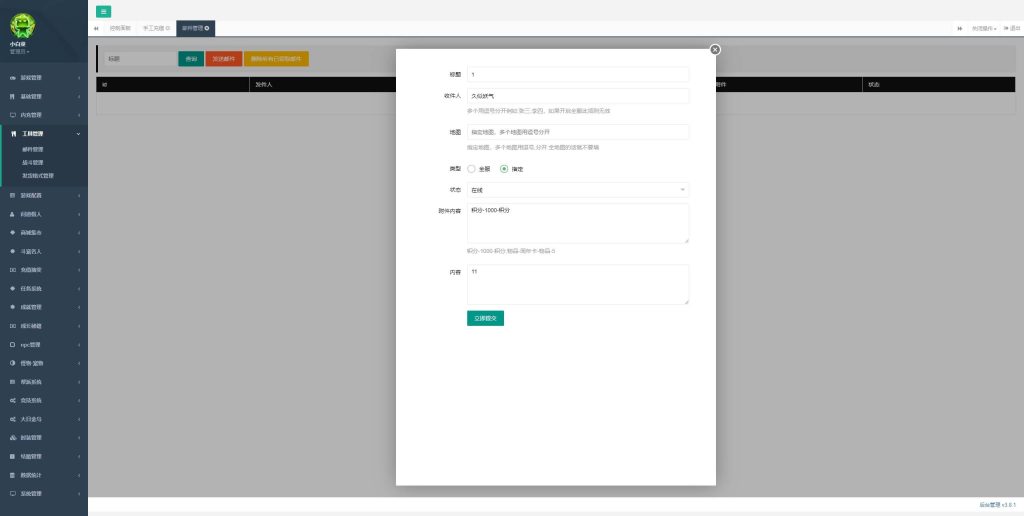Click the green hamburger menu toggle icon
1024x516 pixels.
(x=104, y=10)
